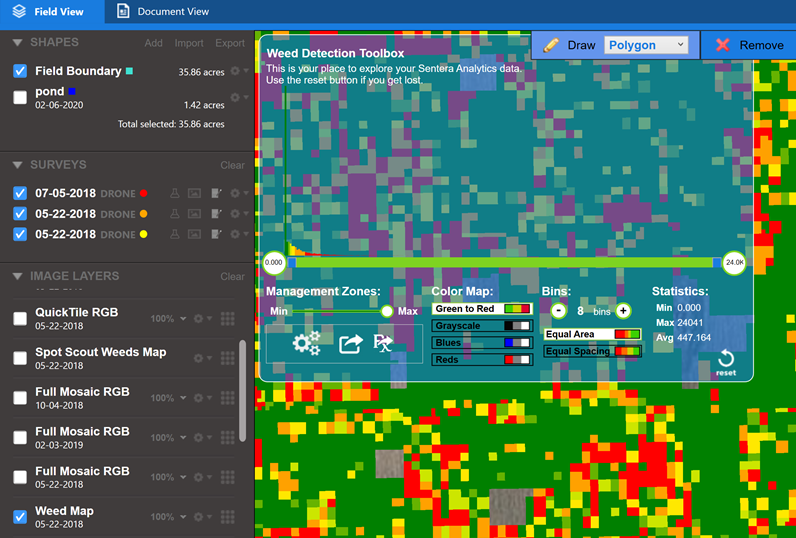
Task: Click the prescription Rx icon in toolbox
Action: (x=383, y=343)
